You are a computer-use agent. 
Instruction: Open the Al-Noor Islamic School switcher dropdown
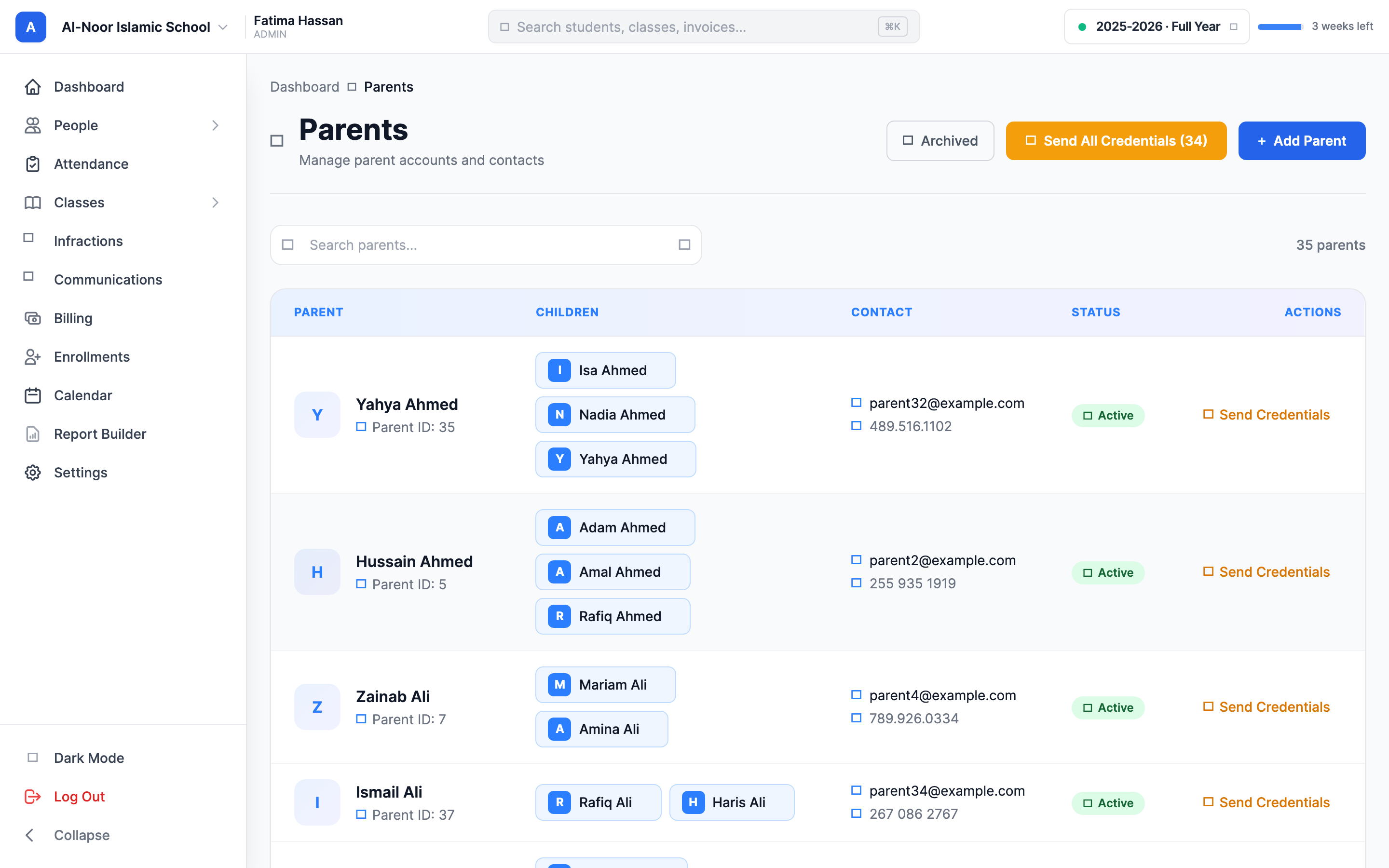145,27
